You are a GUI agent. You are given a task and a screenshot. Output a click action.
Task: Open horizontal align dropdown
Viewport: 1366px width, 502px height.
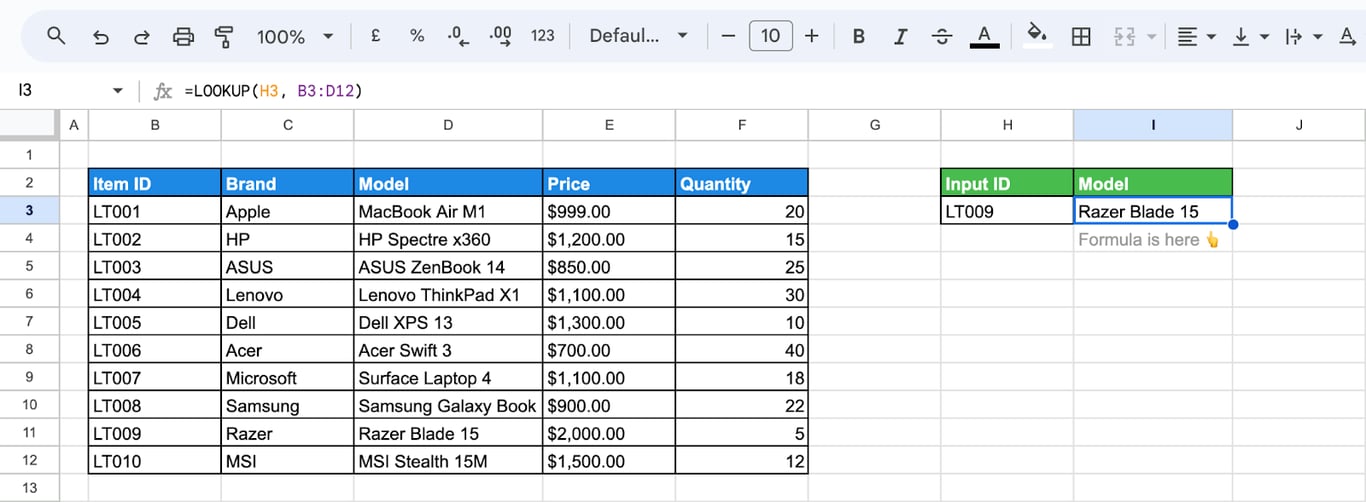pyautogui.click(x=1196, y=36)
